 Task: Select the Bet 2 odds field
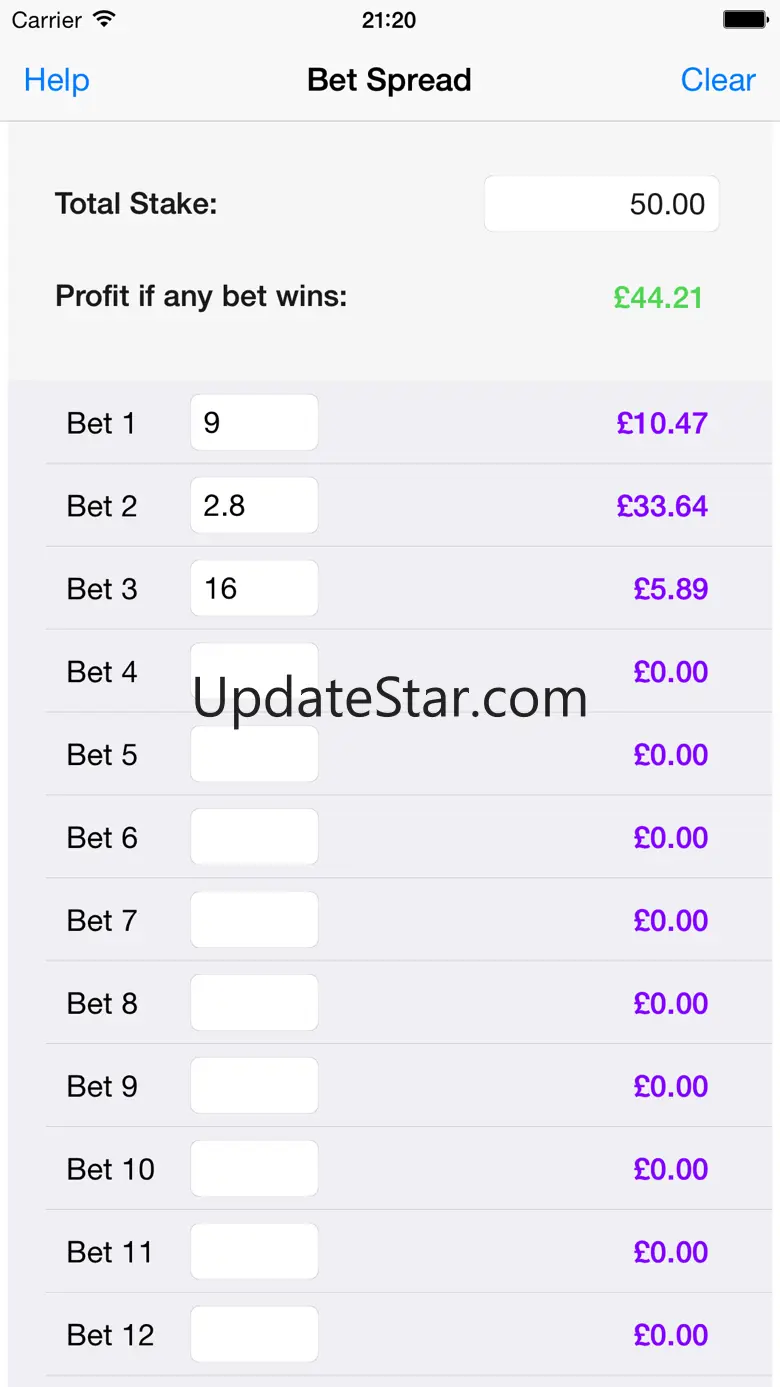[x=254, y=506]
